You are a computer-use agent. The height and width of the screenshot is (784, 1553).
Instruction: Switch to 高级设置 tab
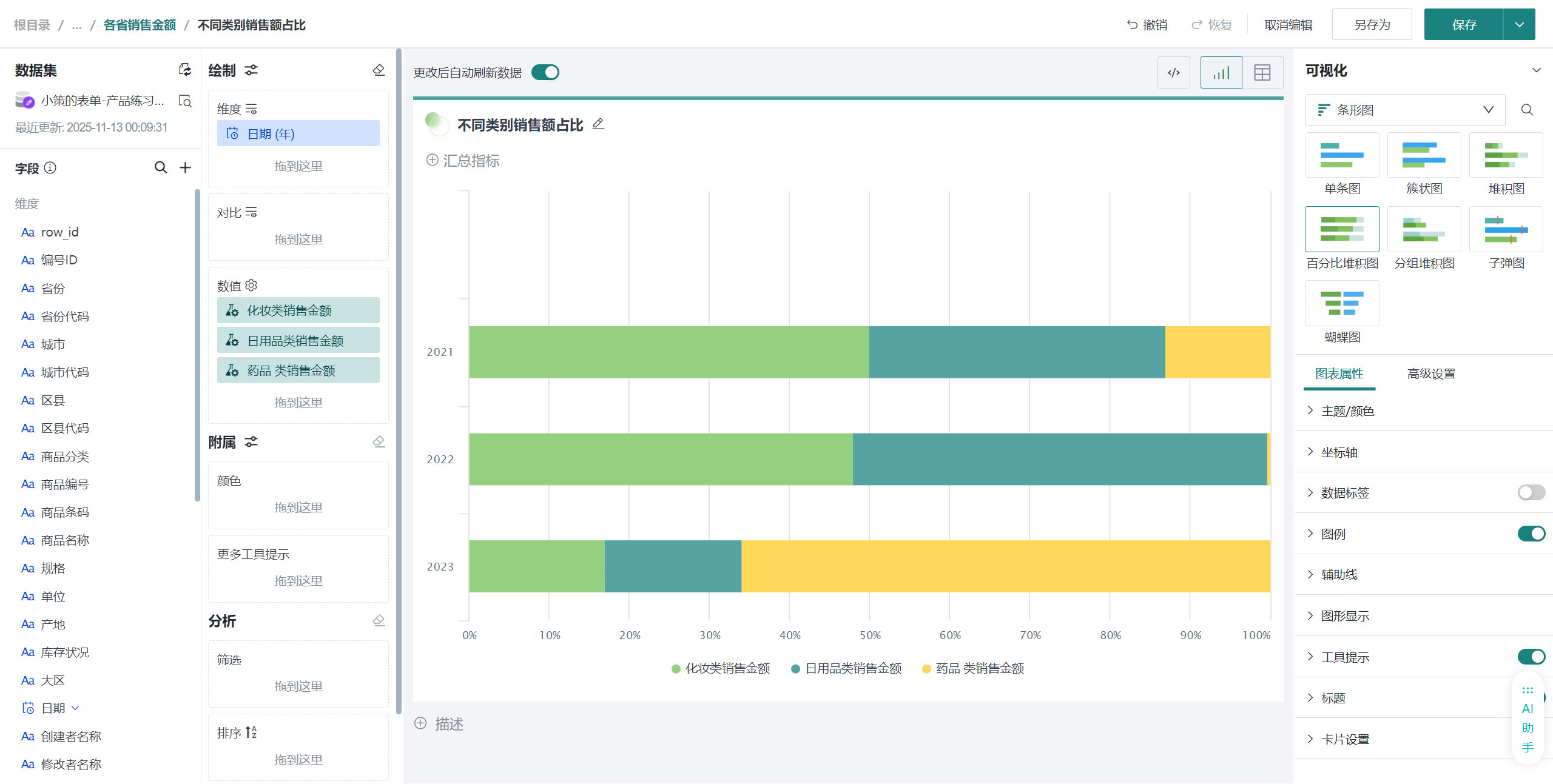1431,374
